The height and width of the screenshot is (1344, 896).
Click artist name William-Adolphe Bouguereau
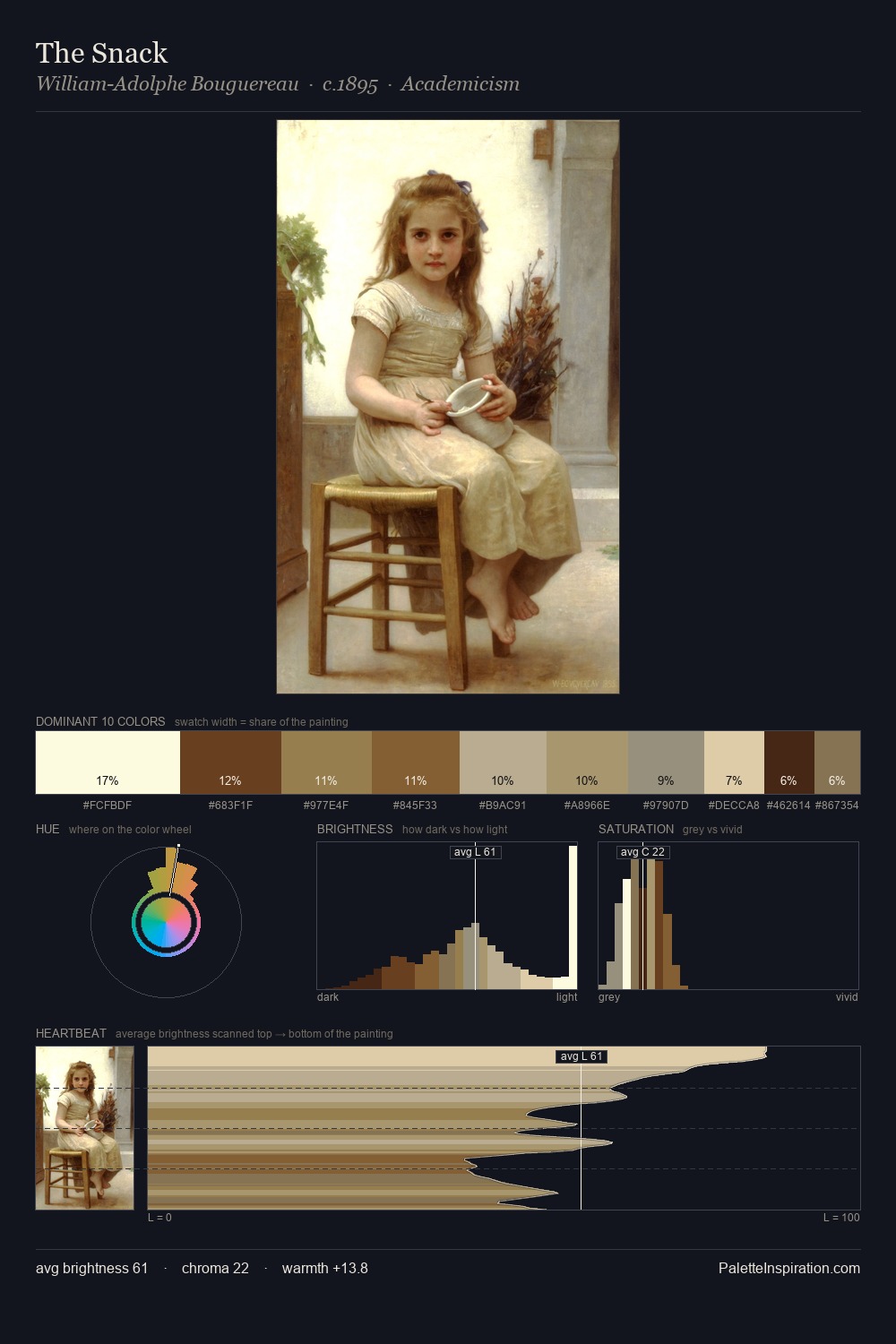168,84
